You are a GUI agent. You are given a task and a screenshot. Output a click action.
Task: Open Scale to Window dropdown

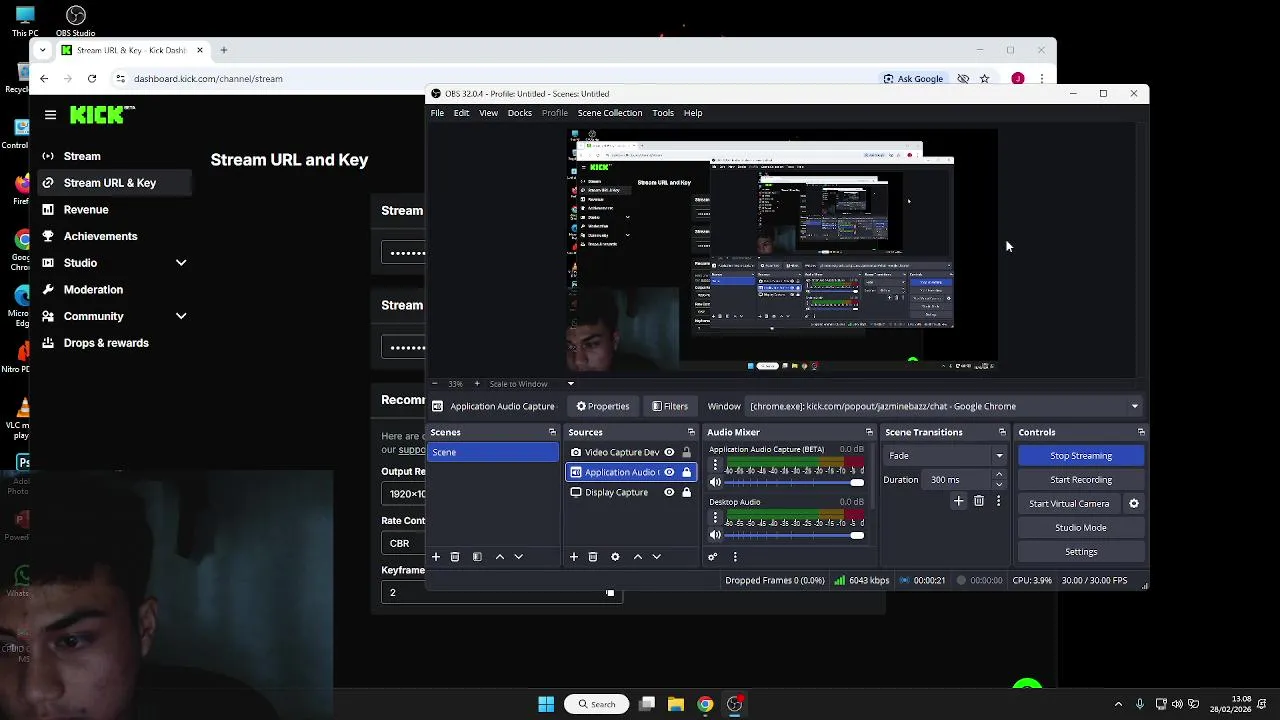(x=531, y=384)
